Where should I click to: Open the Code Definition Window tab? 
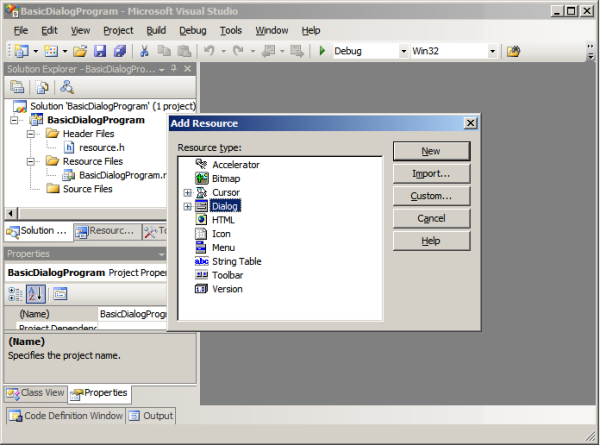tap(66, 416)
